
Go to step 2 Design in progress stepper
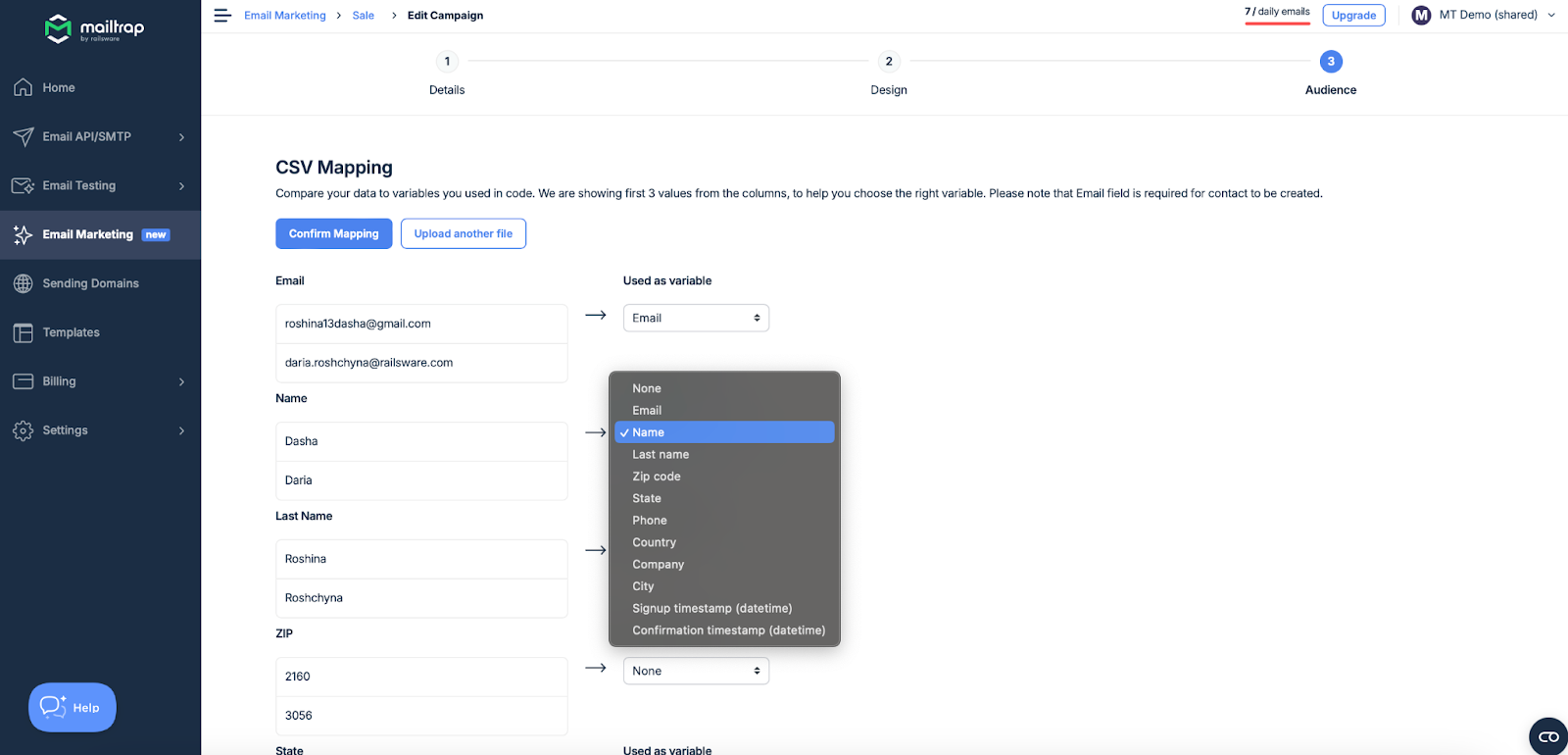889,62
